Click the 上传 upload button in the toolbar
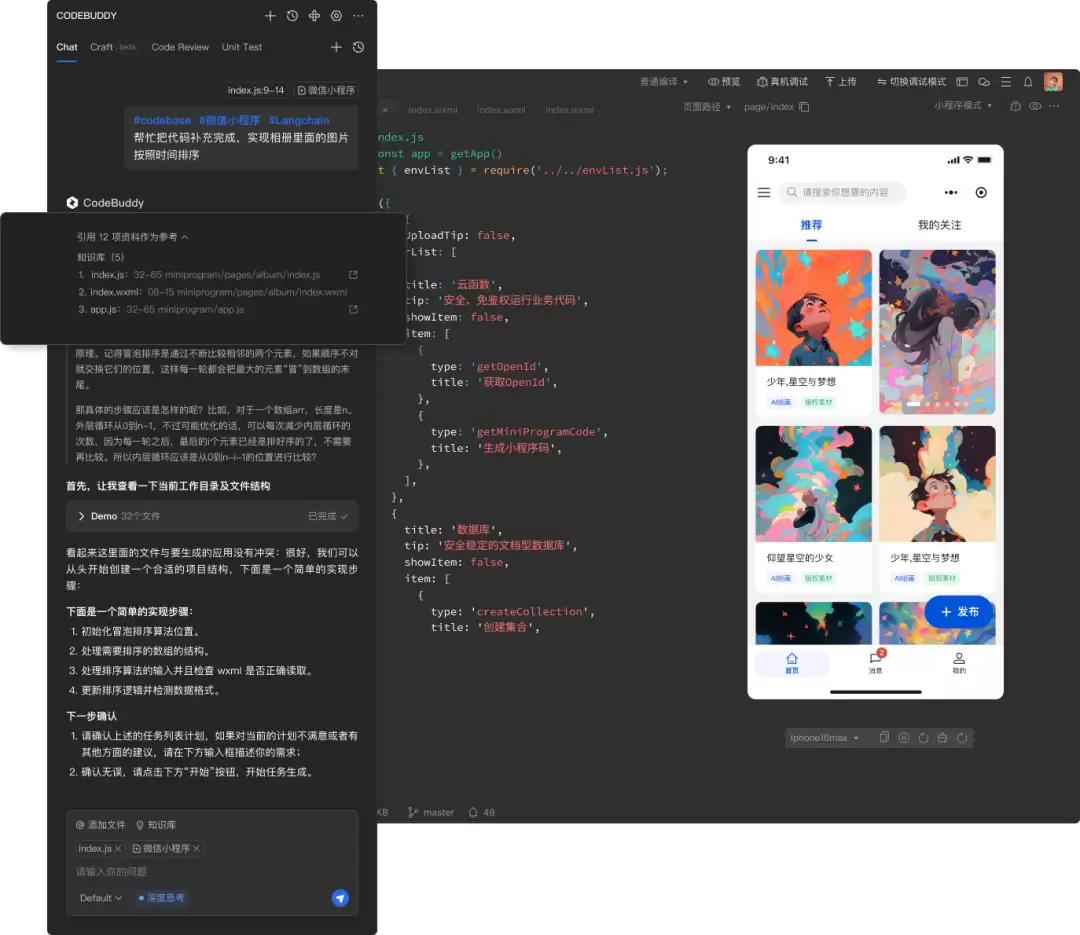1080x935 pixels. tap(843, 81)
